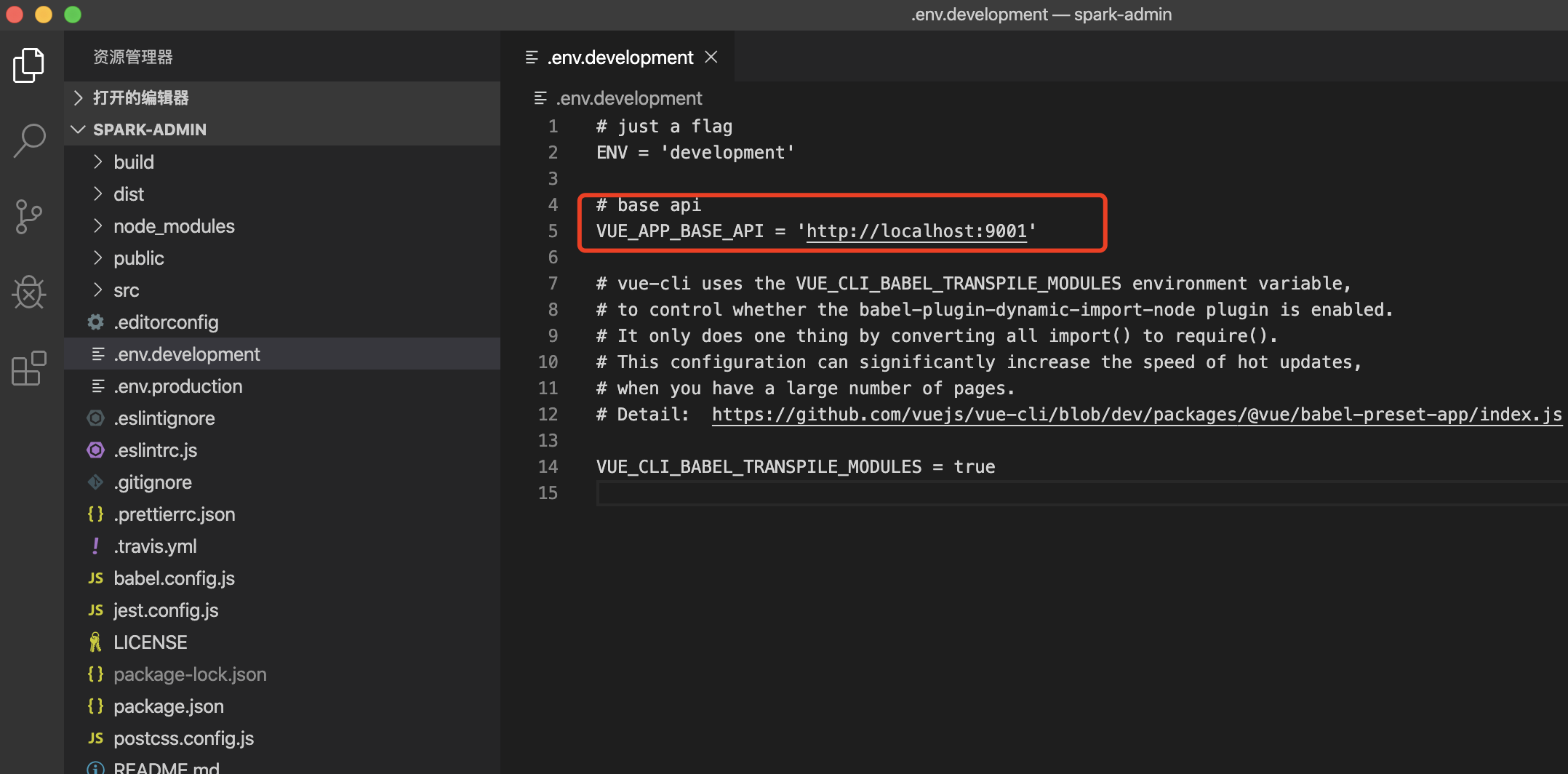
Task: Place cursor on empty line 15
Action: tap(873, 493)
